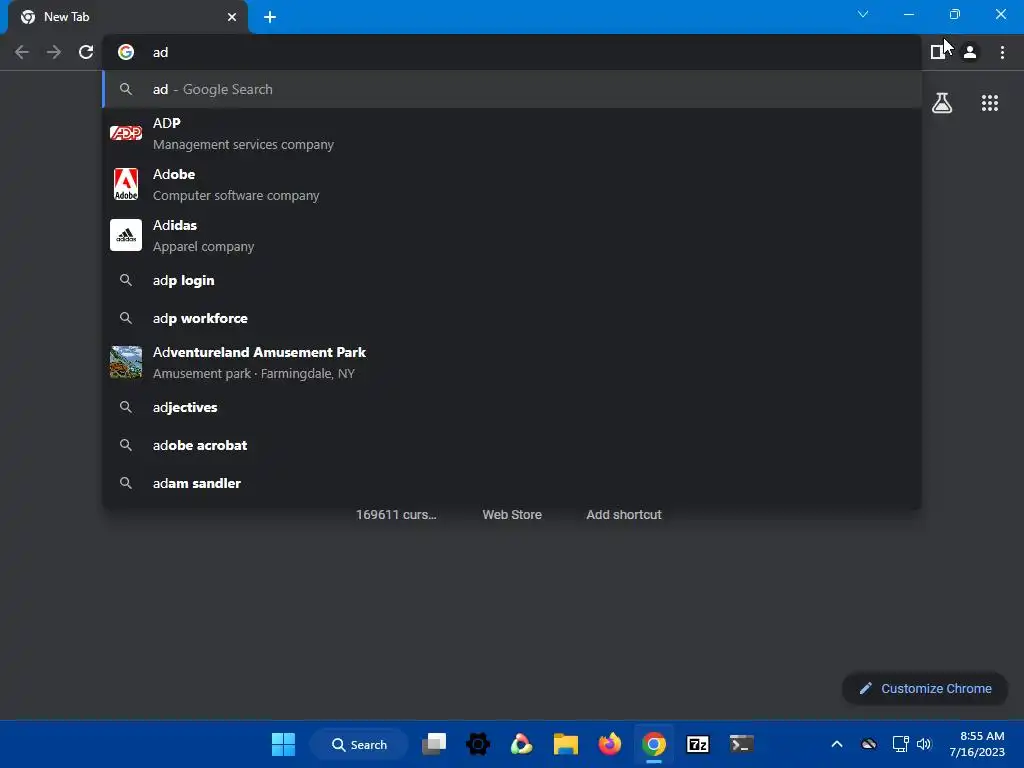
Task: Select the ADP management services suggestion
Action: pos(512,133)
